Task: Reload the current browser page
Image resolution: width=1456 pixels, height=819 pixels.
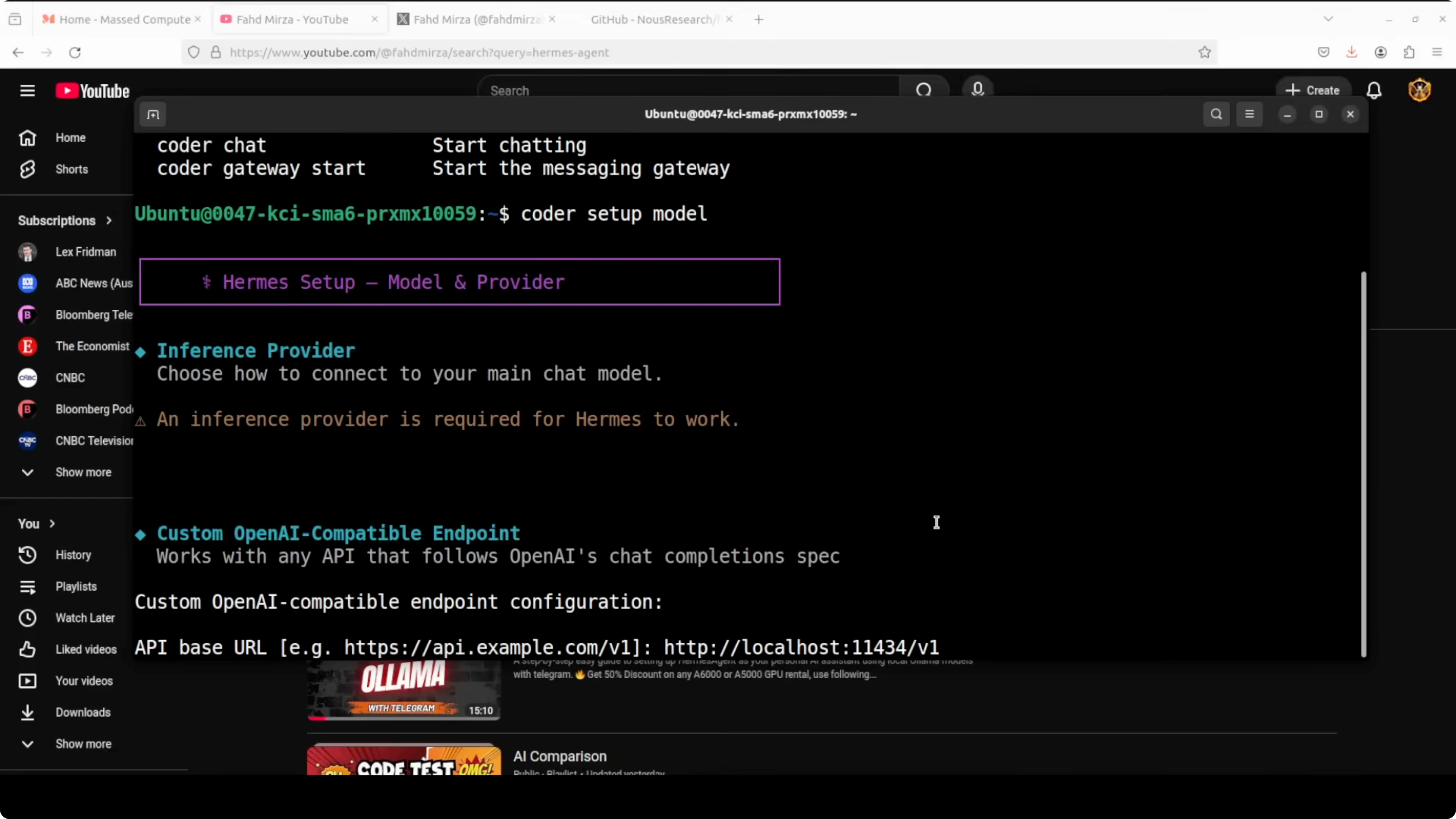Action: pos(75,52)
